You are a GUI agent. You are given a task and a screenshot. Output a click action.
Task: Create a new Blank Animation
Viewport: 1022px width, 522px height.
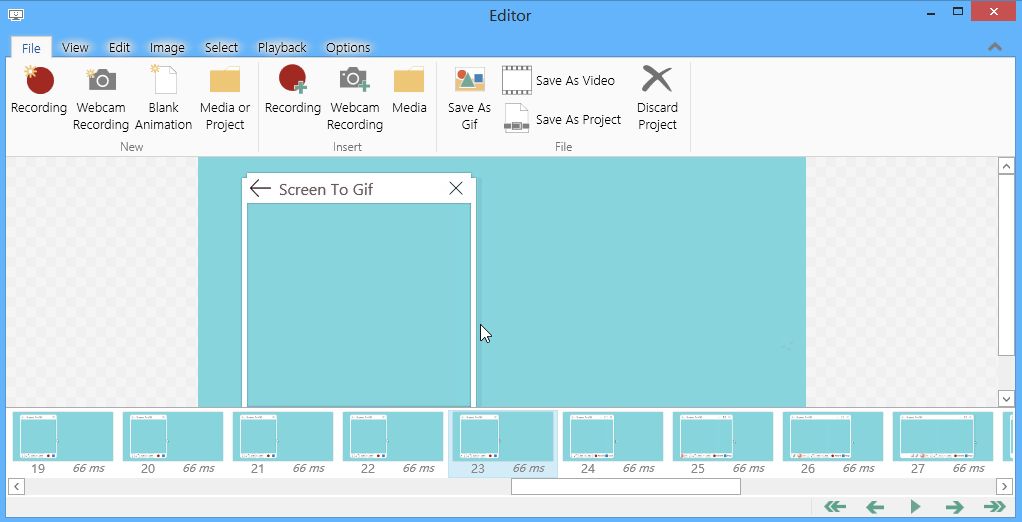164,98
